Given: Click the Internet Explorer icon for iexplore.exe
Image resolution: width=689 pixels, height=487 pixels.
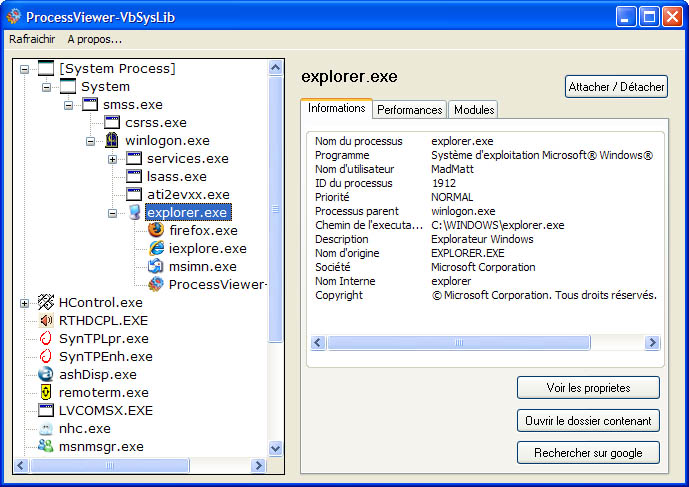Looking at the screenshot, I should tap(156, 248).
